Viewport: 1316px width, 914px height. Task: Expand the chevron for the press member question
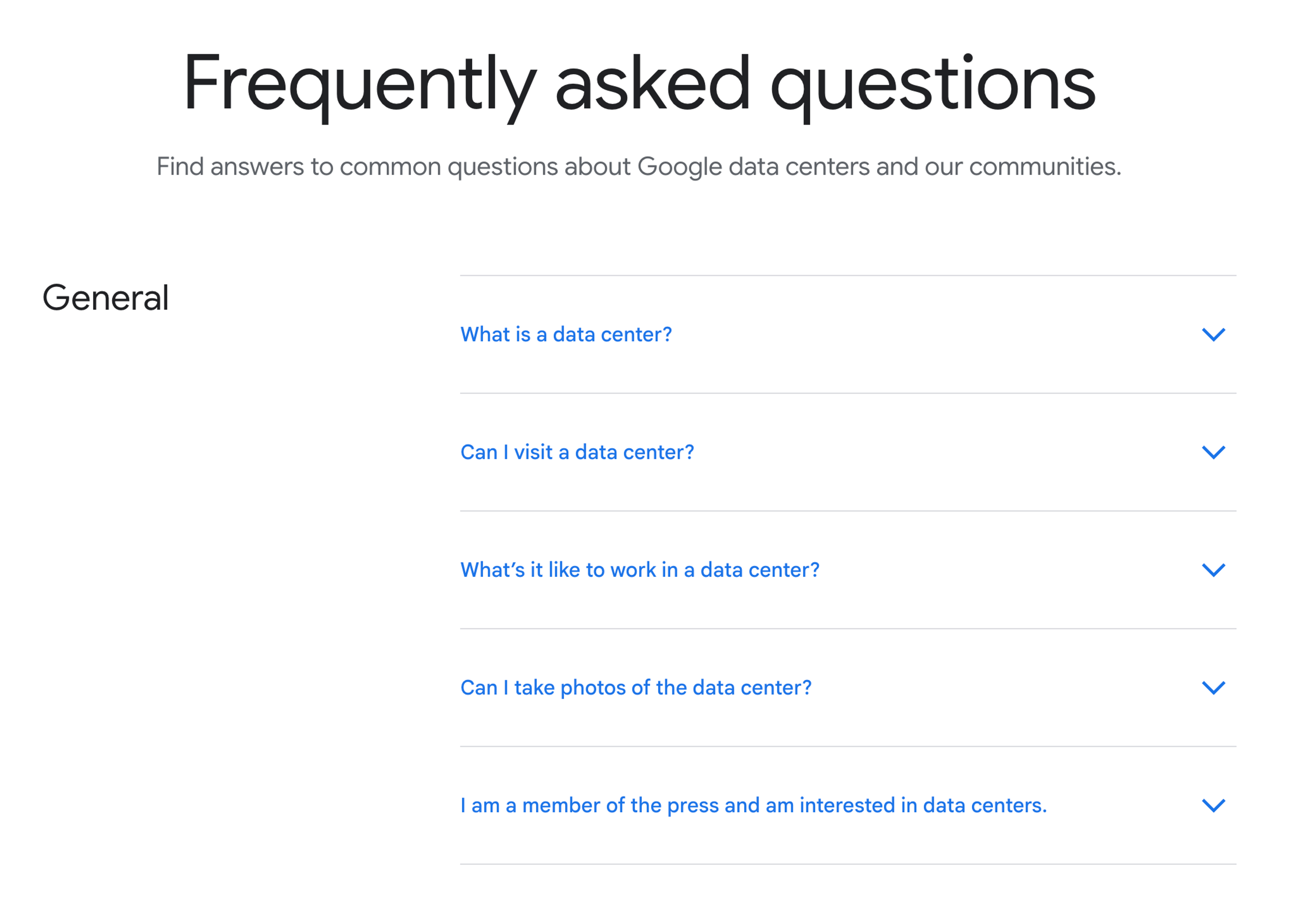[x=1213, y=805]
